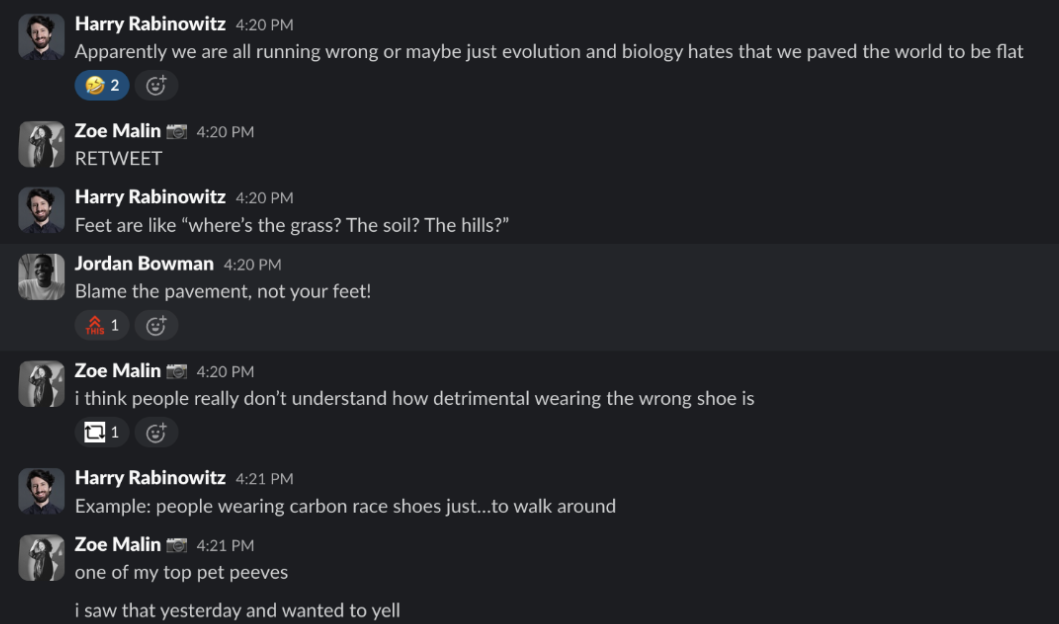Viewport: 1059px width, 624px height.
Task: Toggle the retweet reaction on Zoe's shoe message
Action: (101, 432)
